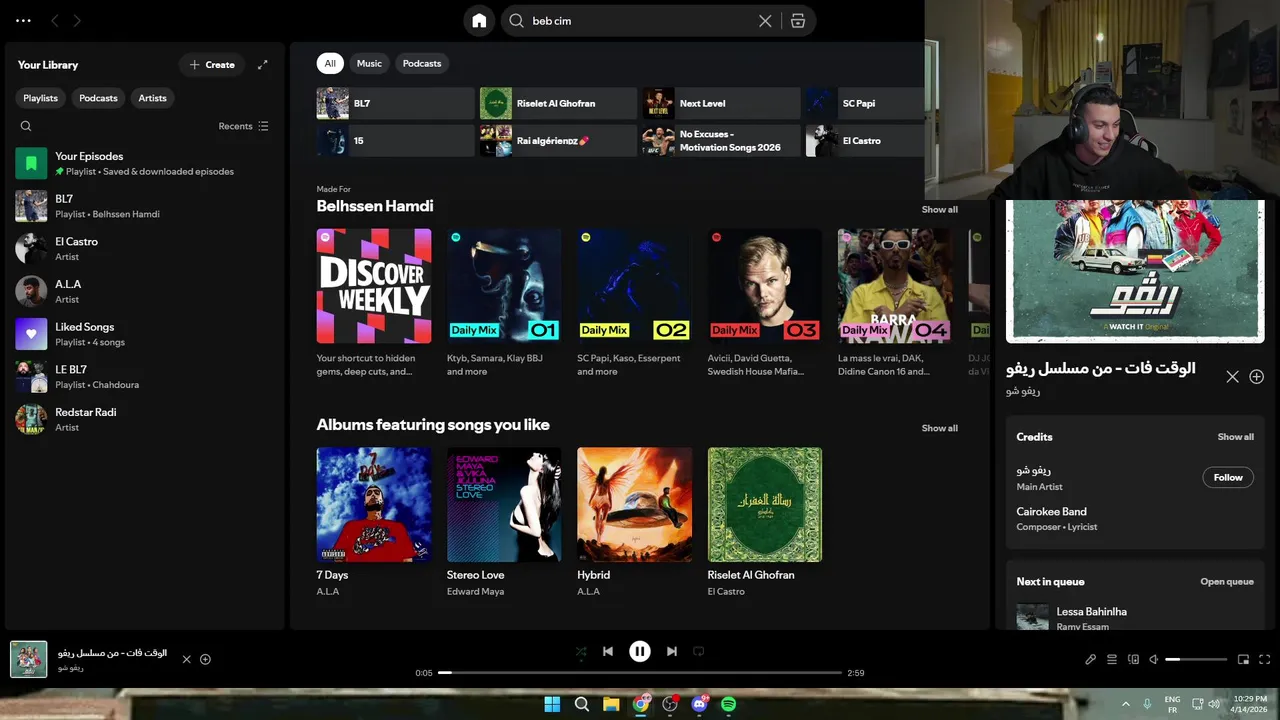
Task: Open the miniplayer
Action: tap(1244, 659)
